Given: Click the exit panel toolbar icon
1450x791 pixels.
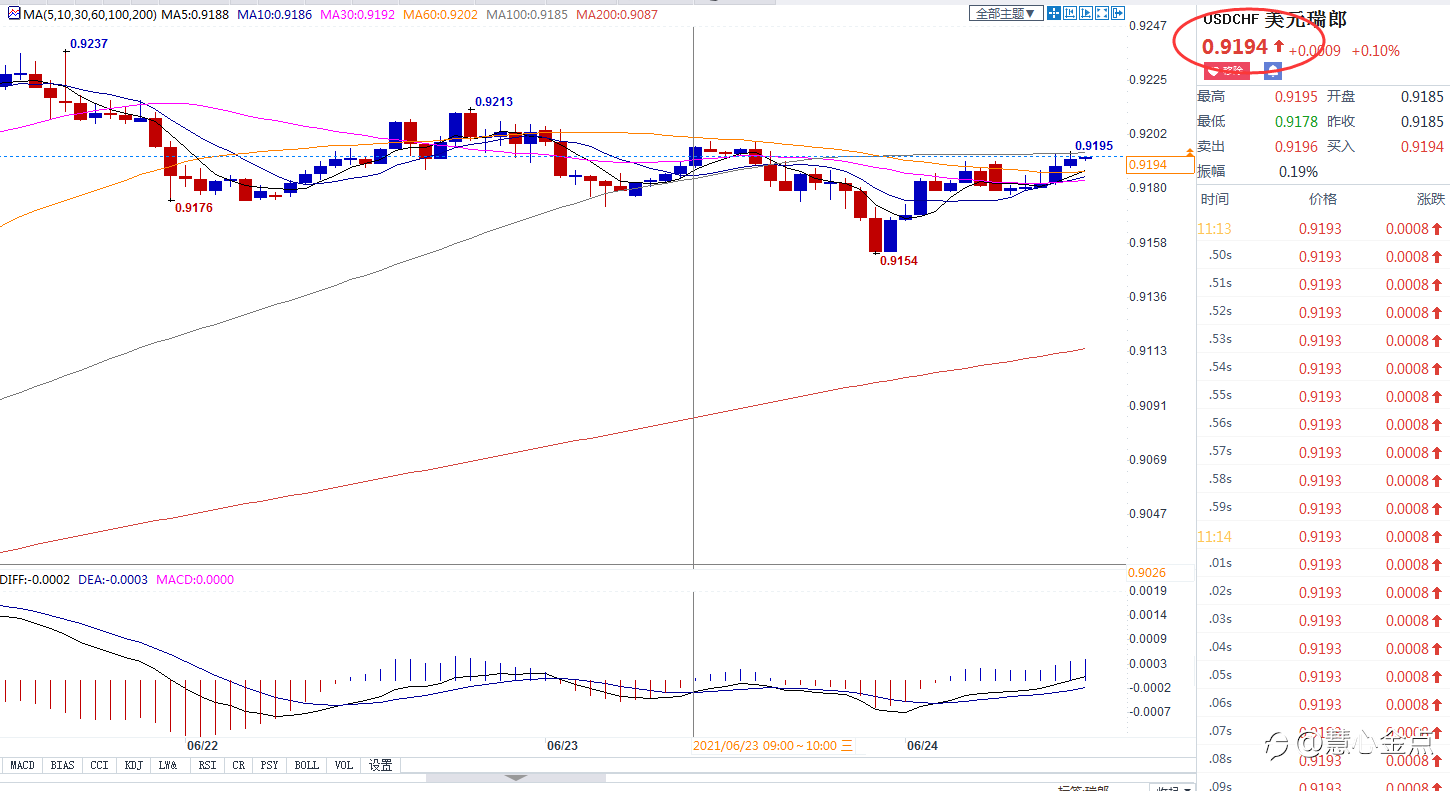Looking at the screenshot, I should [x=1118, y=13].
